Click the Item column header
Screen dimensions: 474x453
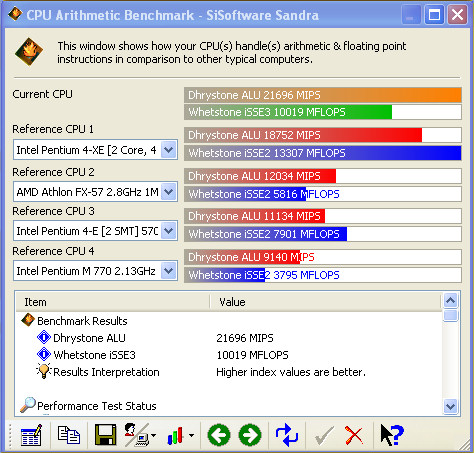(113, 302)
